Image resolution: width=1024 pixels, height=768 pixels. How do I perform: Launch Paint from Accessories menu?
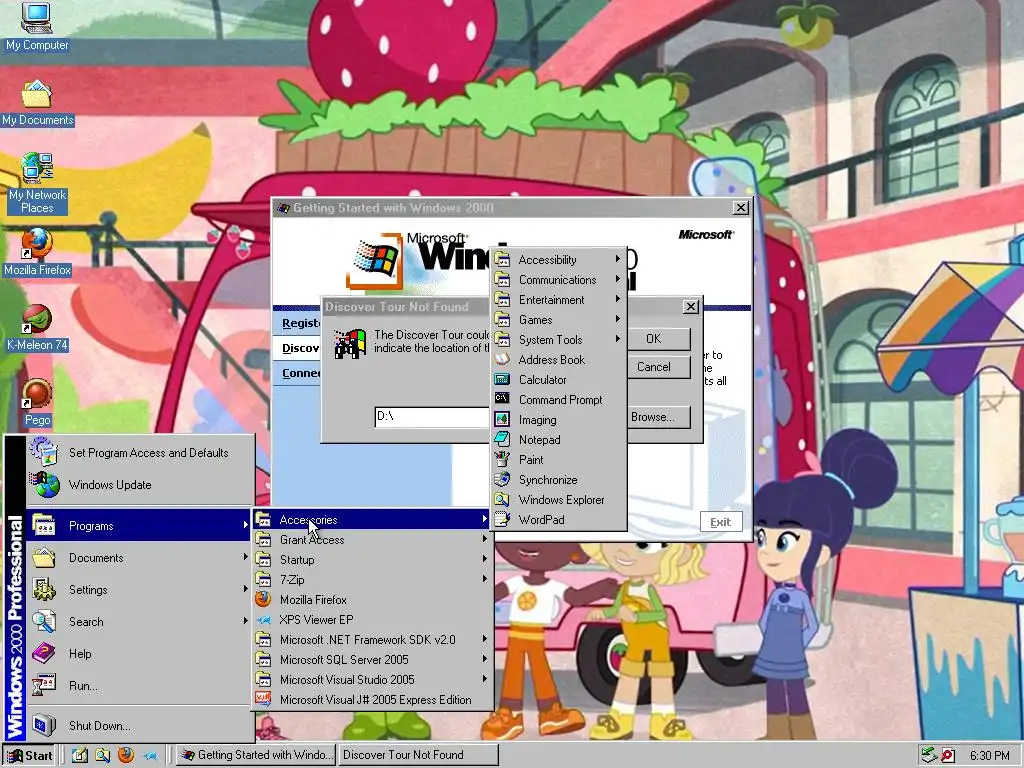[x=558, y=460]
